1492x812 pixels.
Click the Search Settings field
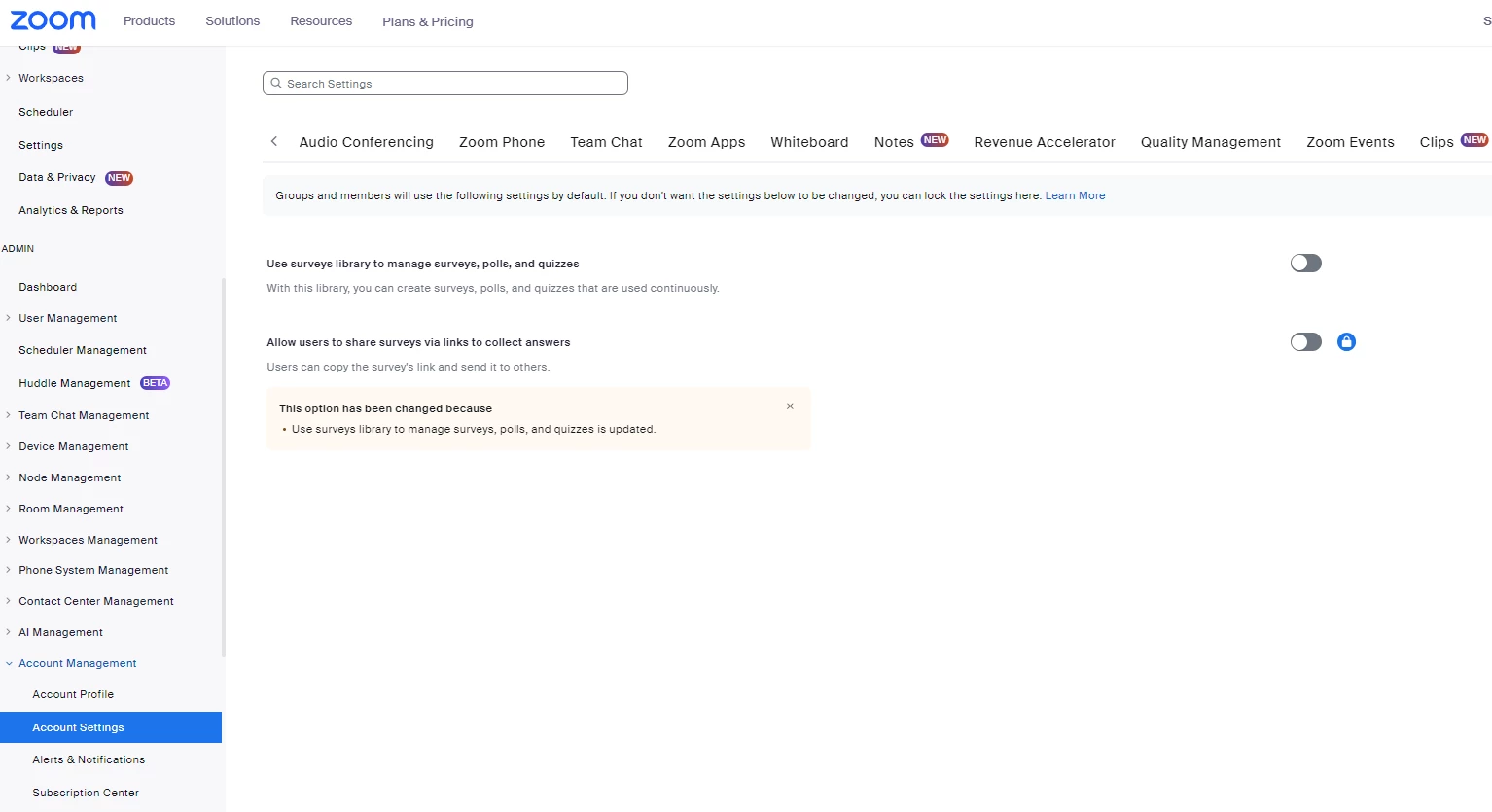(445, 84)
